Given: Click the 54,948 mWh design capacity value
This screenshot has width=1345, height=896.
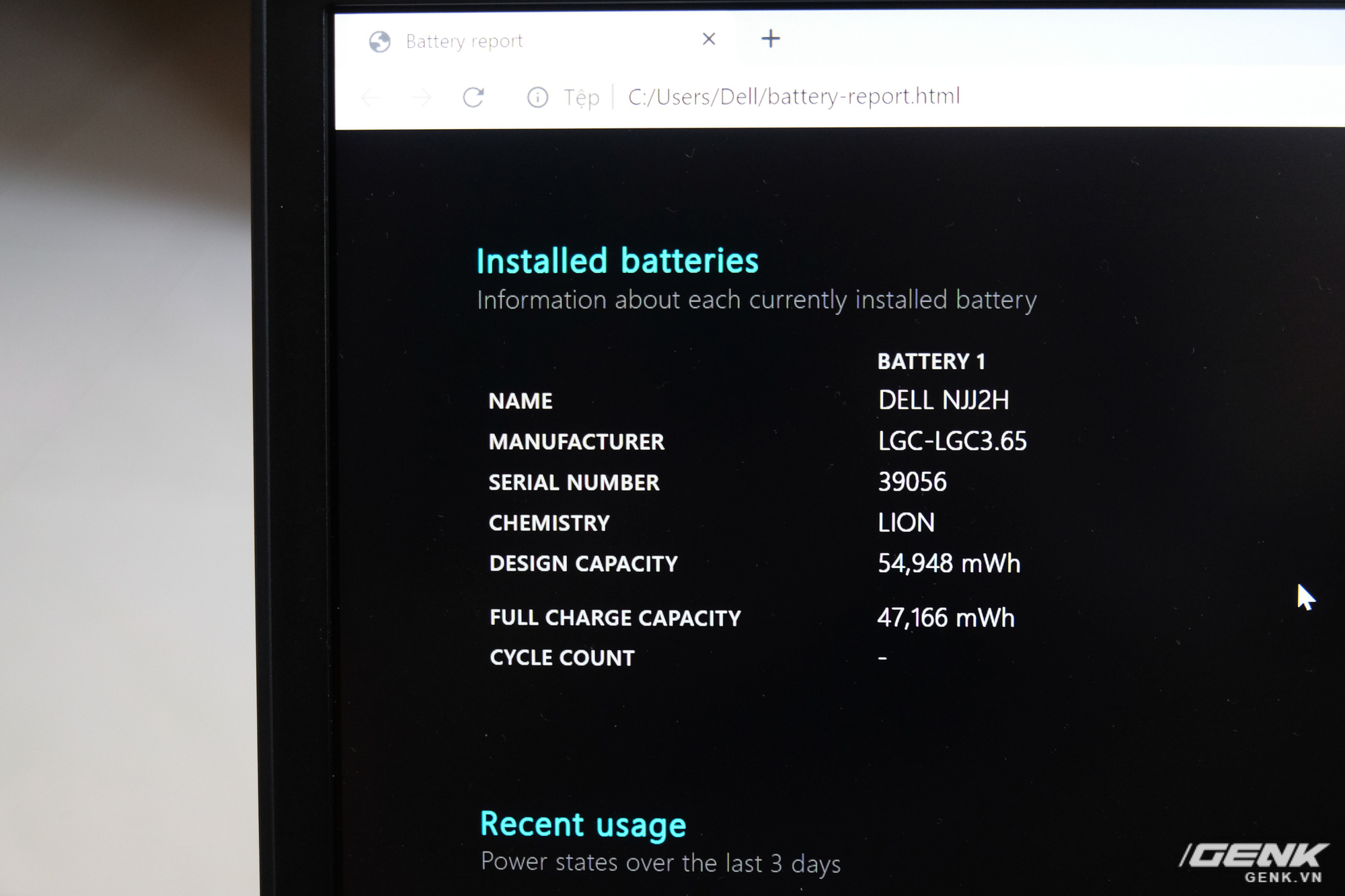Looking at the screenshot, I should (949, 563).
